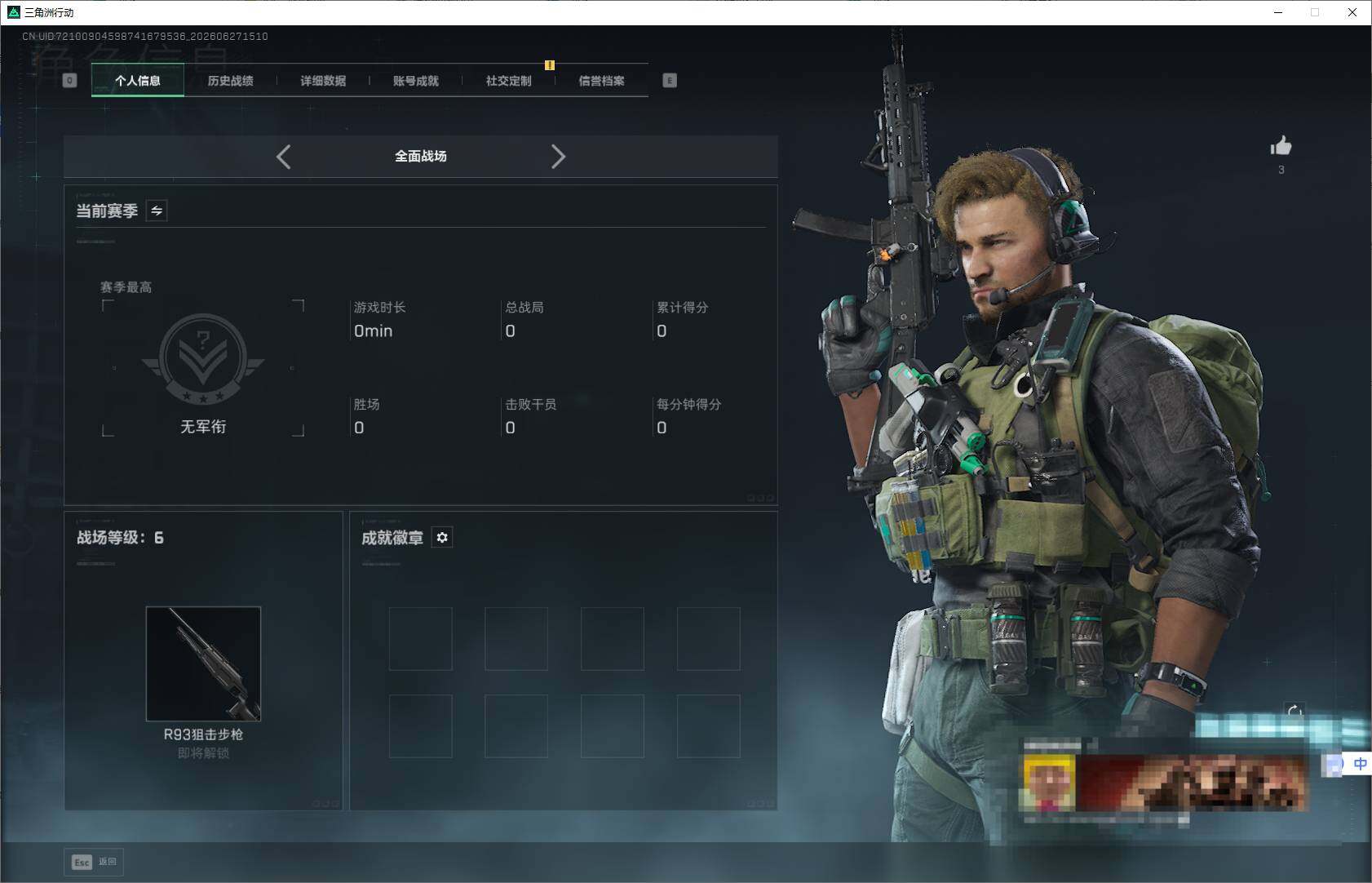
Task: Click the 胜场 stat label
Action: click(366, 404)
